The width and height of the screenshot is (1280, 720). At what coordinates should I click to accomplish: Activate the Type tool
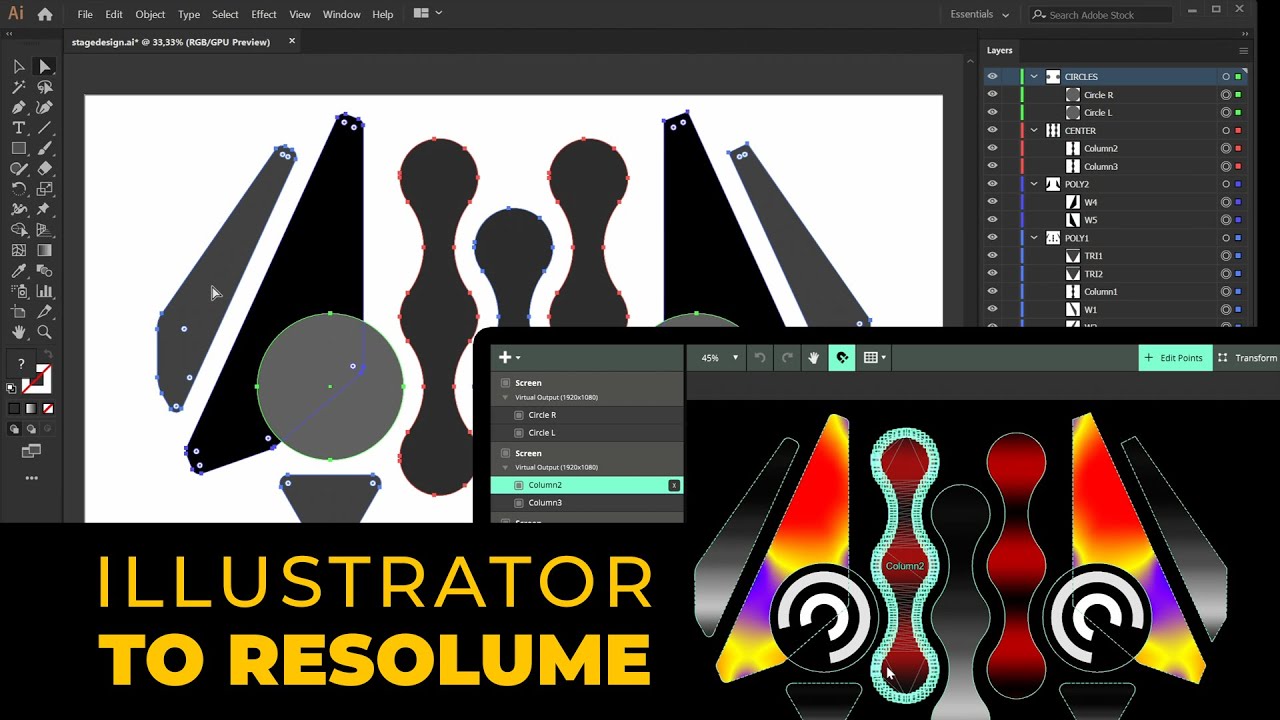[19, 128]
